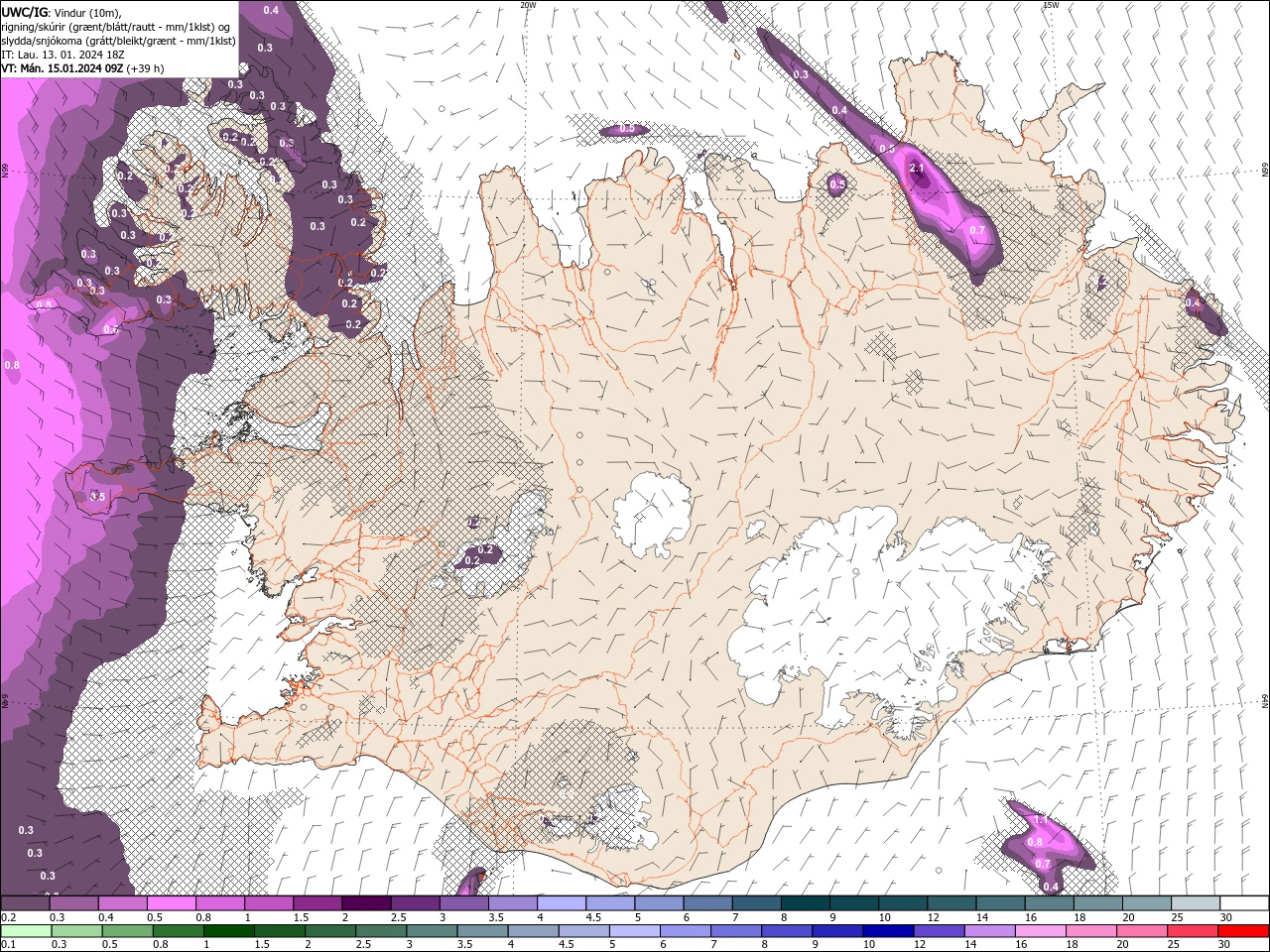Click the 14–16 lilac swatch, lower scale
The height and width of the screenshot is (952, 1270).
click(x=990, y=931)
